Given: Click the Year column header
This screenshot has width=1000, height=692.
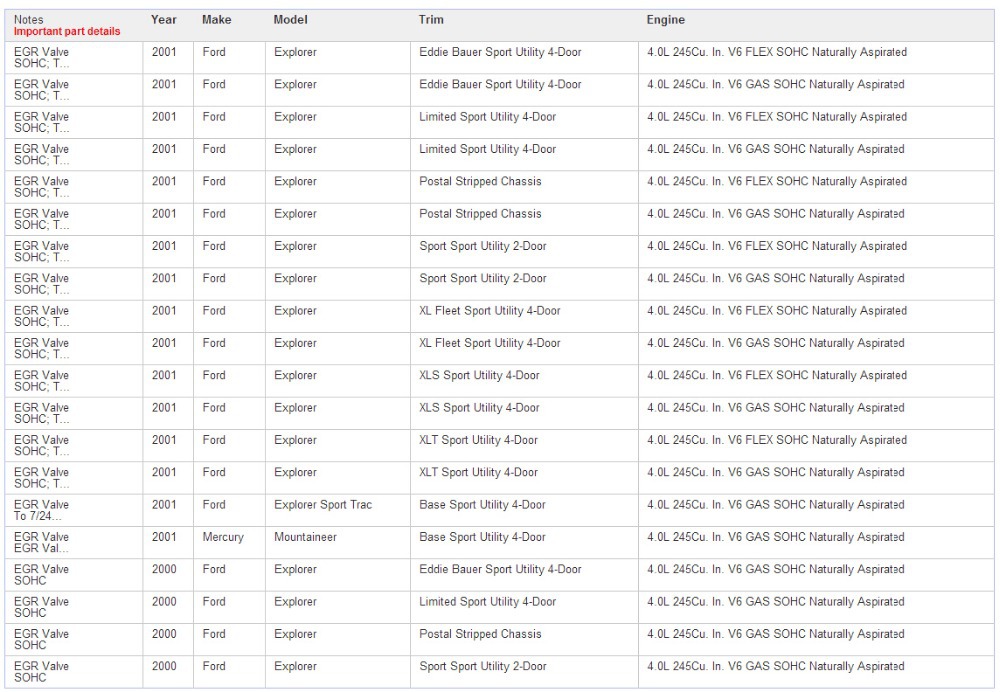Looking at the screenshot, I should coord(164,20).
